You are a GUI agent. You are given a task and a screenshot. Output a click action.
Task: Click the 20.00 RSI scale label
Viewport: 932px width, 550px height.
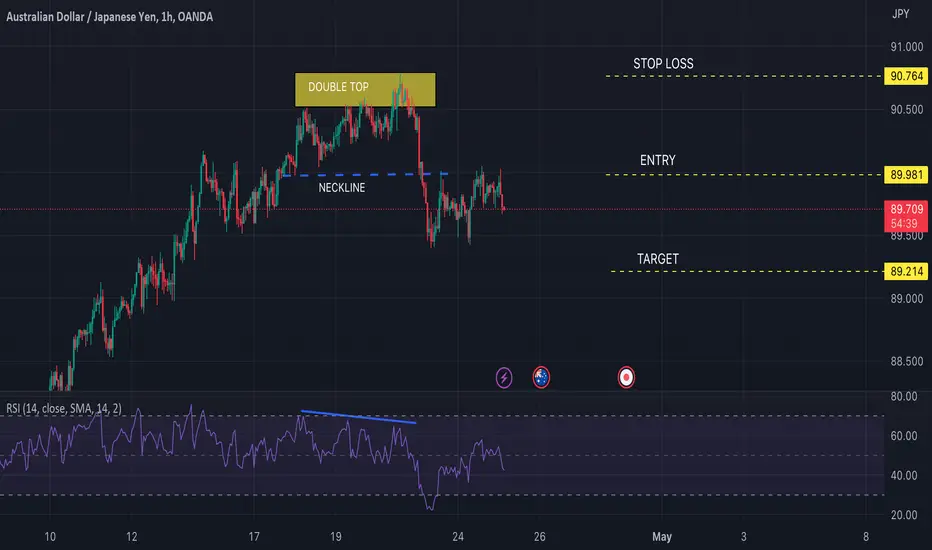point(903,516)
